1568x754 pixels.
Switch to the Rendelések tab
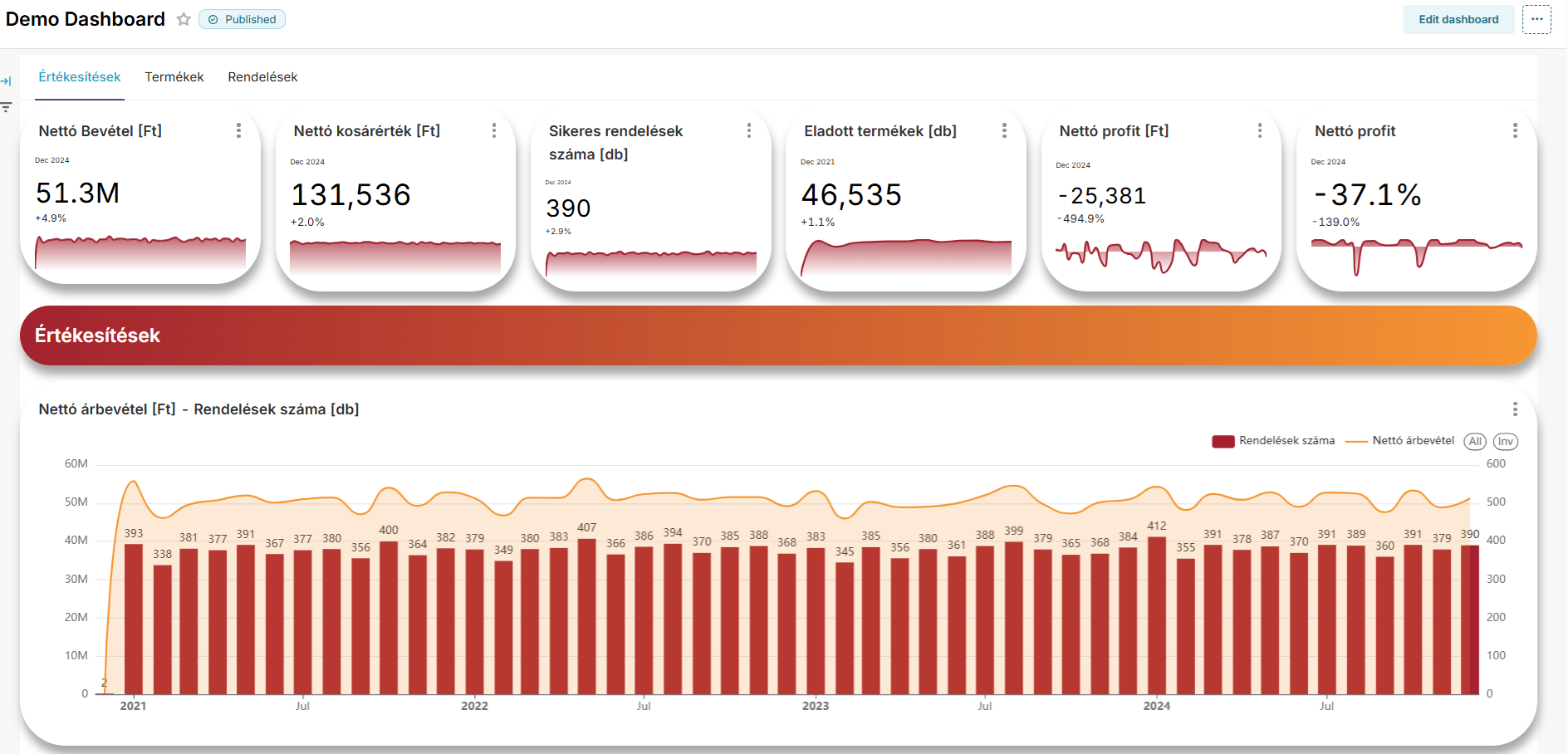coord(262,76)
